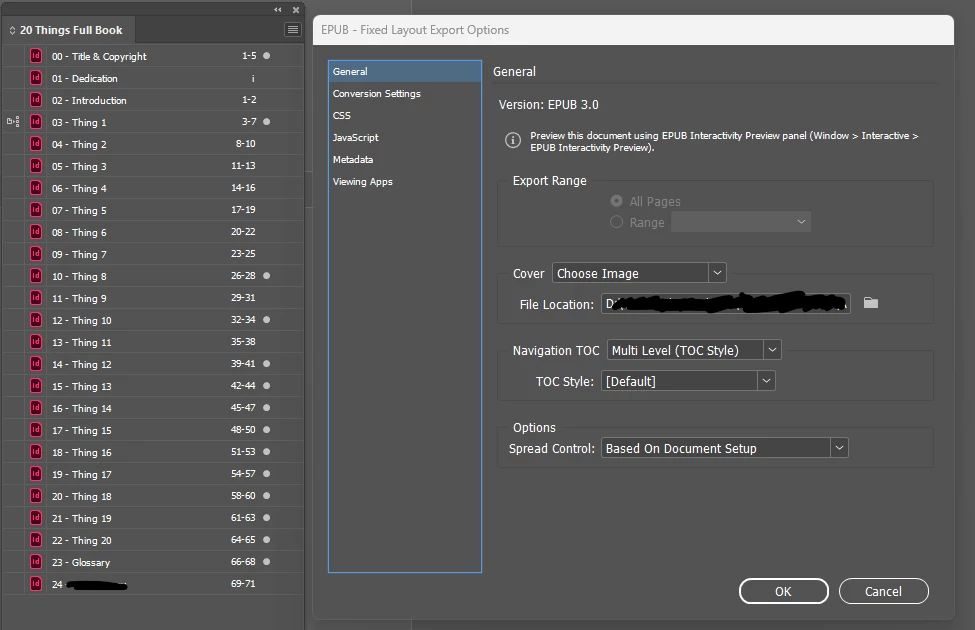Click InDesign icon of 00 - Title & Copyright

point(36,55)
